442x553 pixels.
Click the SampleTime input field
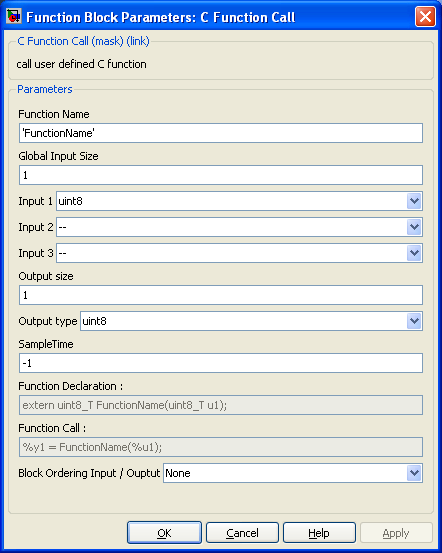pos(221,363)
